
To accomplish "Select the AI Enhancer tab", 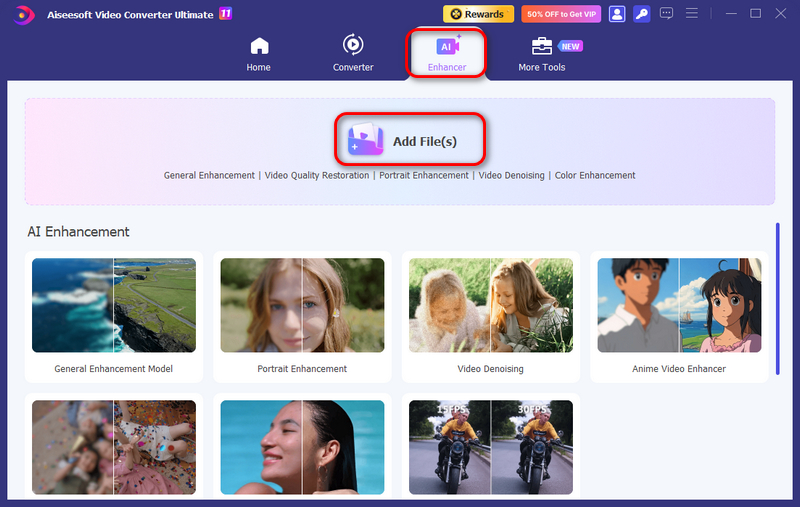I will [446, 55].
